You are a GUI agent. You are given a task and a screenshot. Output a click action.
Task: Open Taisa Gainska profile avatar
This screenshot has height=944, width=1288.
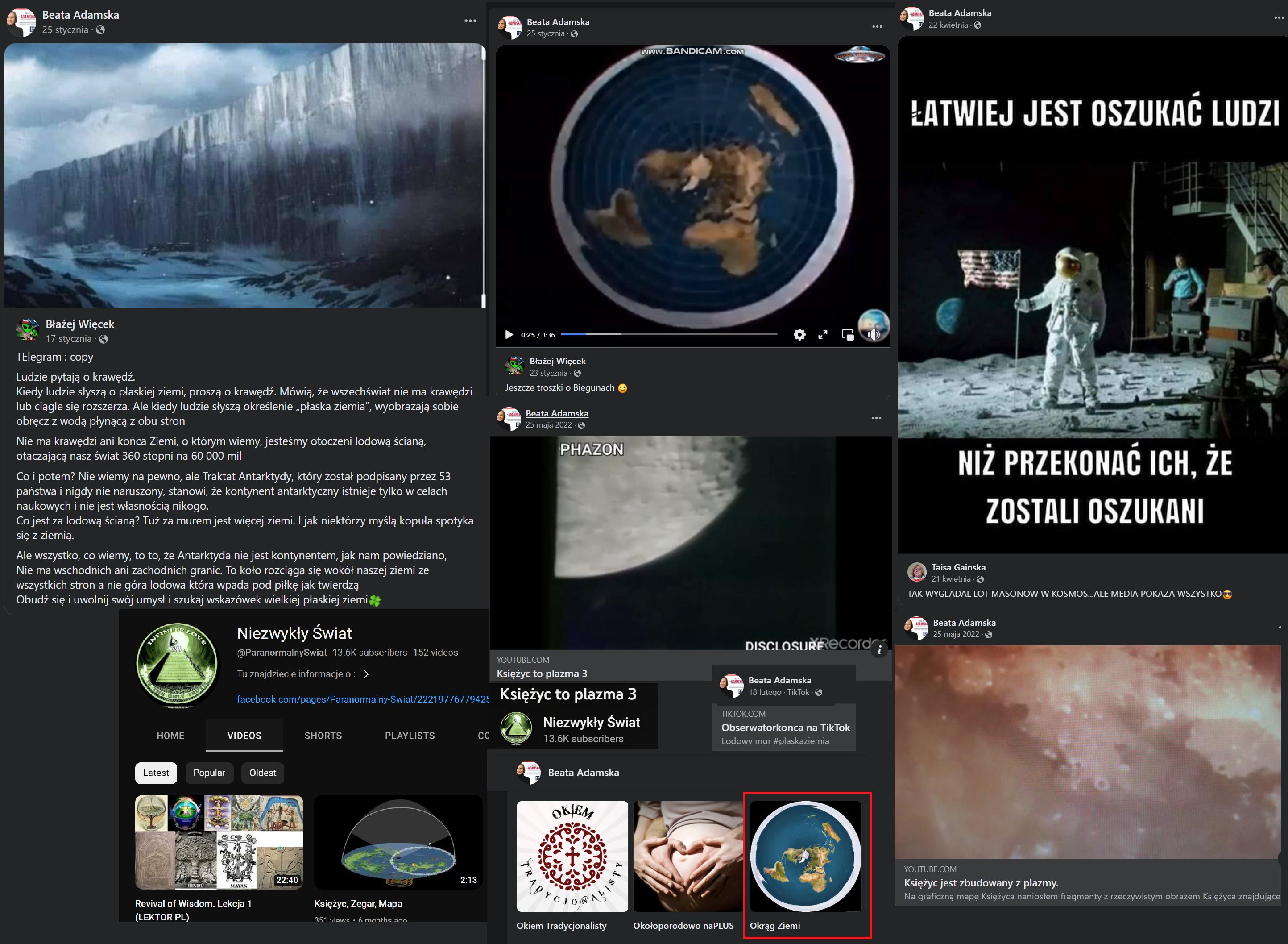pos(917,572)
